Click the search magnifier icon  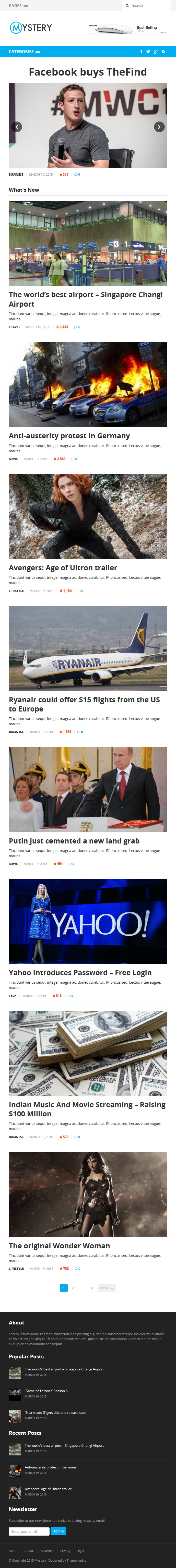pos(127,5)
